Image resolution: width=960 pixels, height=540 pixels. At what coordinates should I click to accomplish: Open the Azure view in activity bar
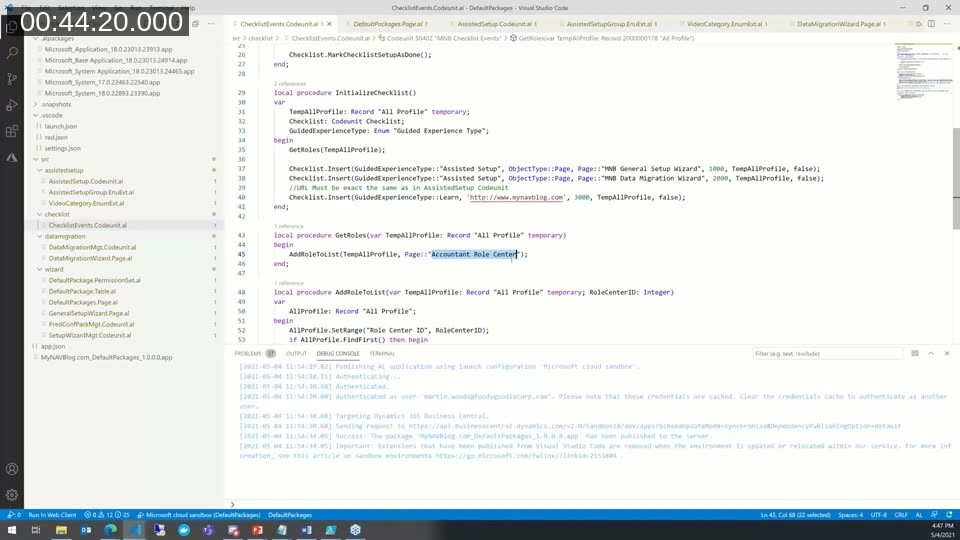click(x=12, y=157)
